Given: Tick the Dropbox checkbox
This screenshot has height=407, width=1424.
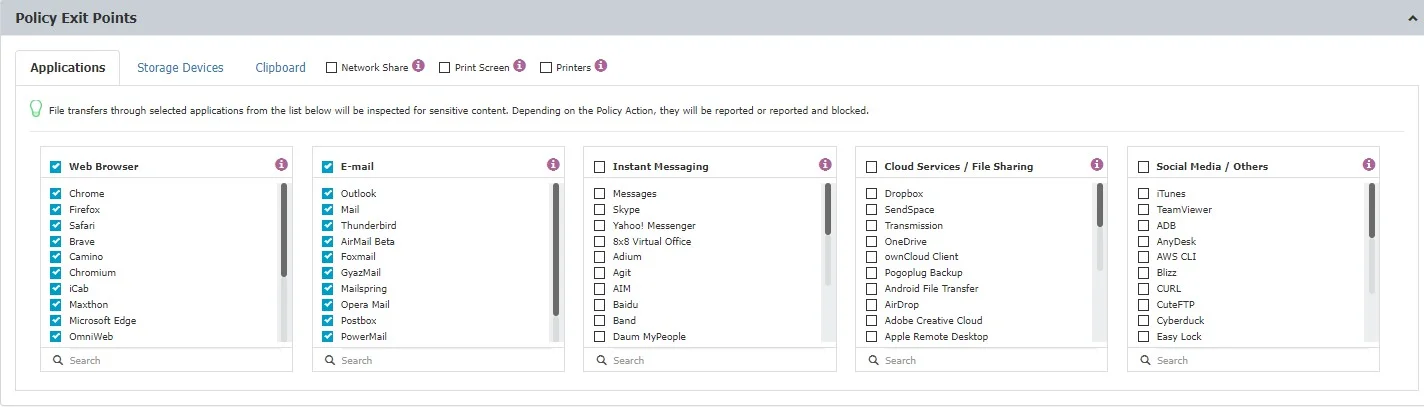Looking at the screenshot, I should (x=871, y=194).
